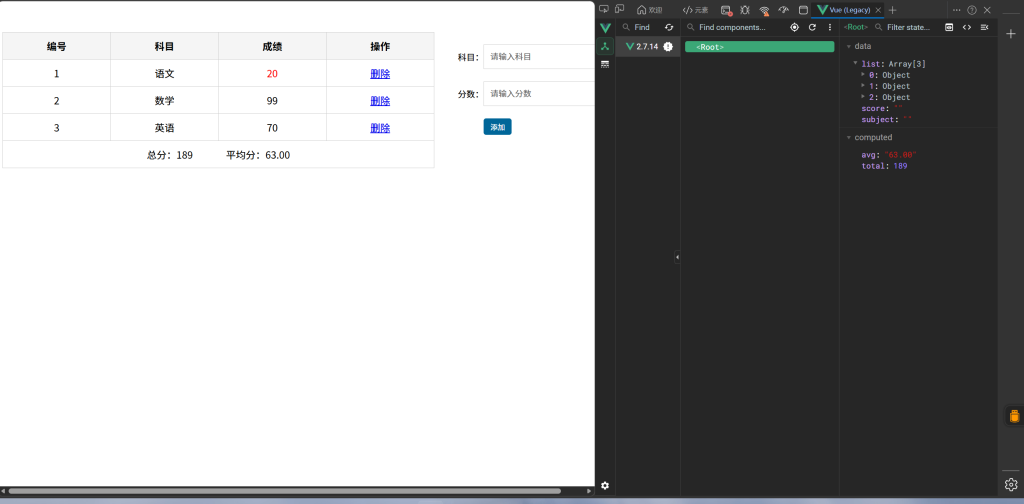Click the 平均分：63.00 text
This screenshot has height=504, width=1024.
click(x=258, y=155)
